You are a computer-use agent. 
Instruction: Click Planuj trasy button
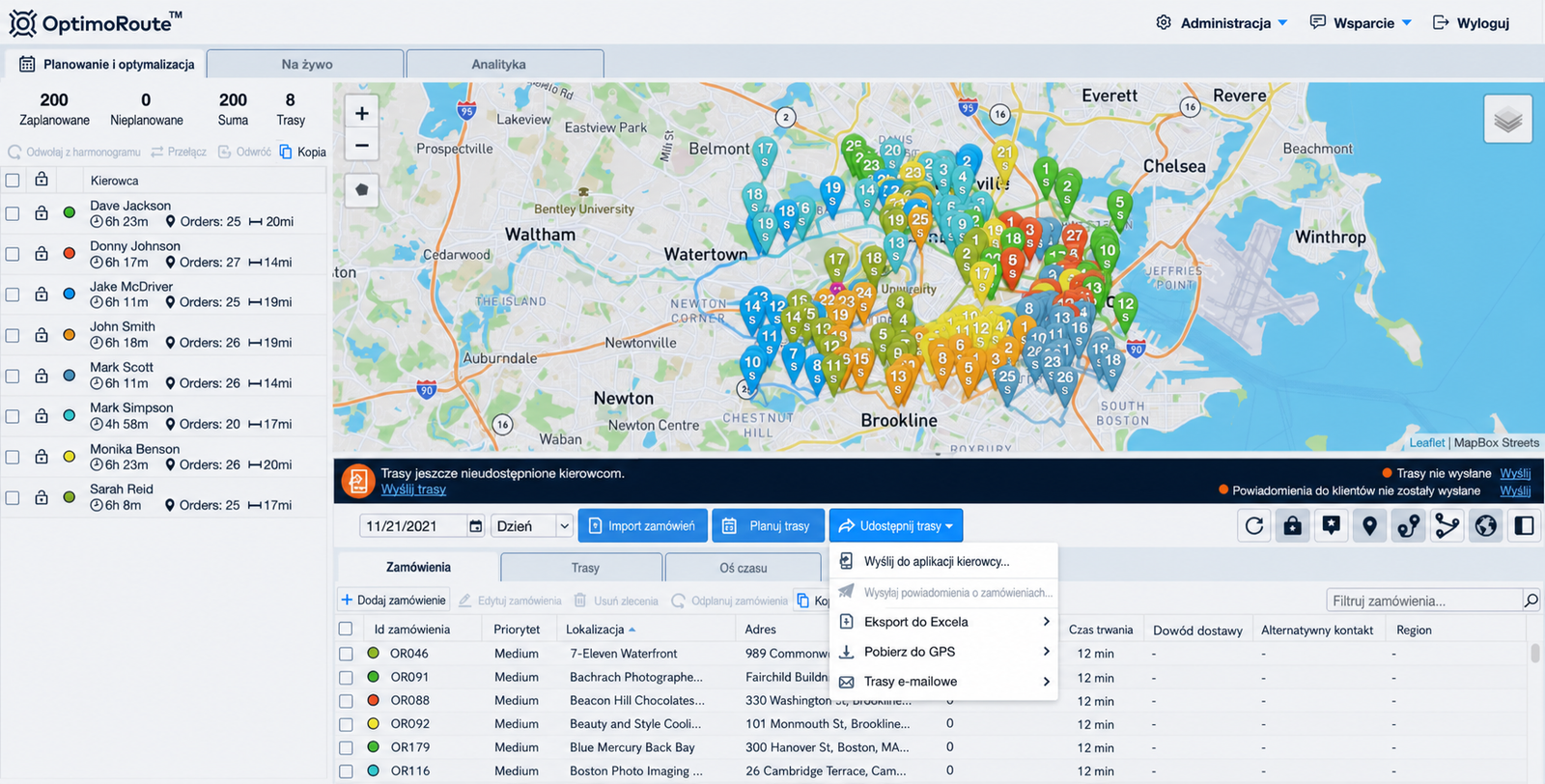point(768,526)
